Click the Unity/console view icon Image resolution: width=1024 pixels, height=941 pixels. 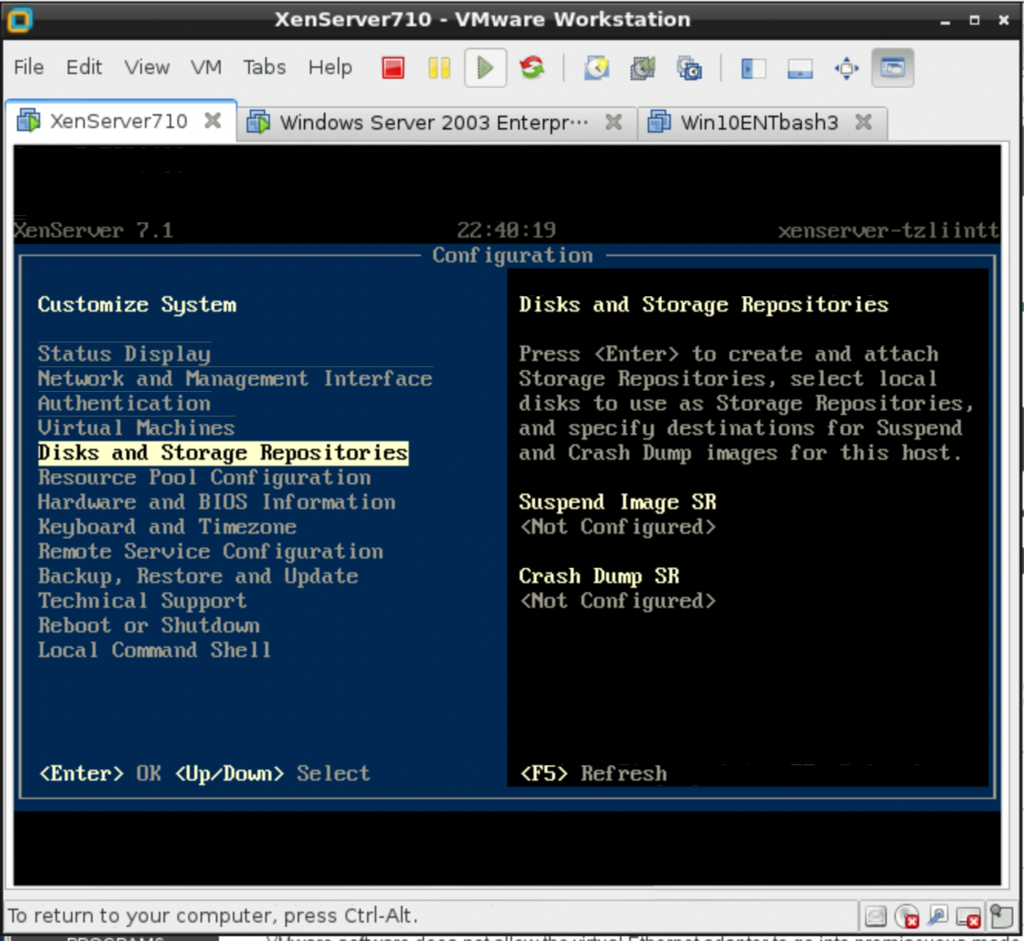click(893, 68)
